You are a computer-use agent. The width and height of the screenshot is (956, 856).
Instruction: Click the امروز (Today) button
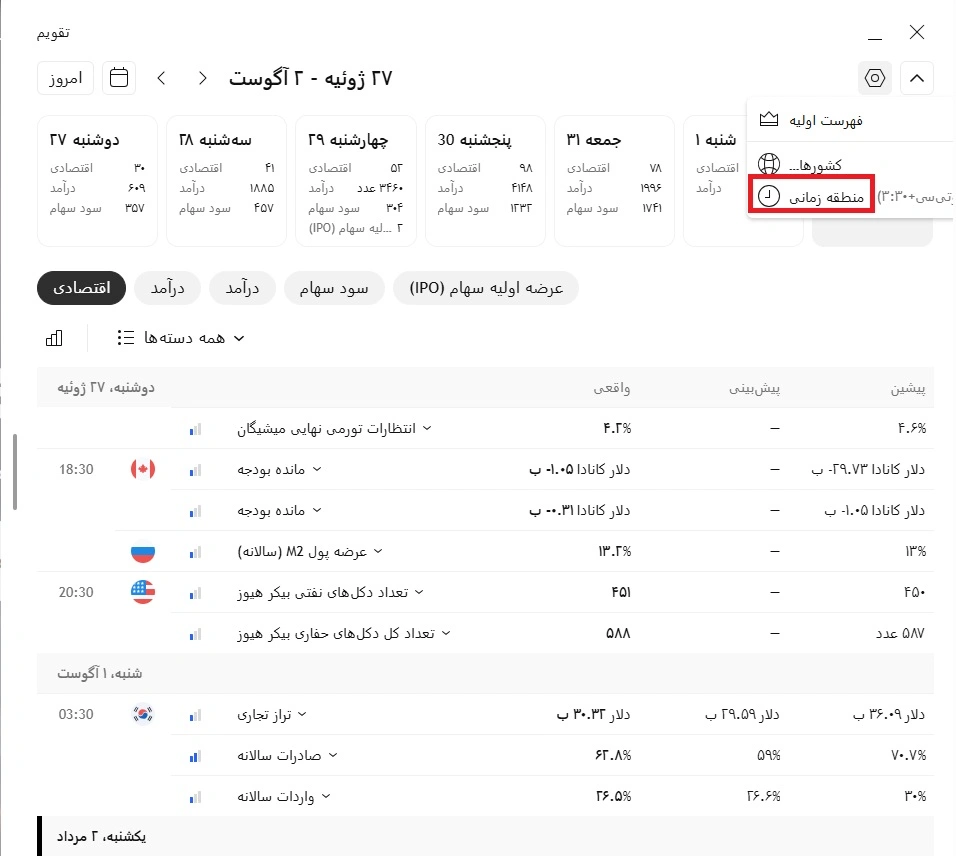click(x=65, y=78)
